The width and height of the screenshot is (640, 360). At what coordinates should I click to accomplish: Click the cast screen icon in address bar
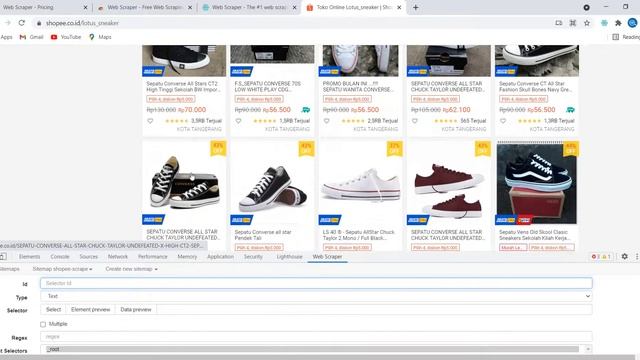[558, 23]
